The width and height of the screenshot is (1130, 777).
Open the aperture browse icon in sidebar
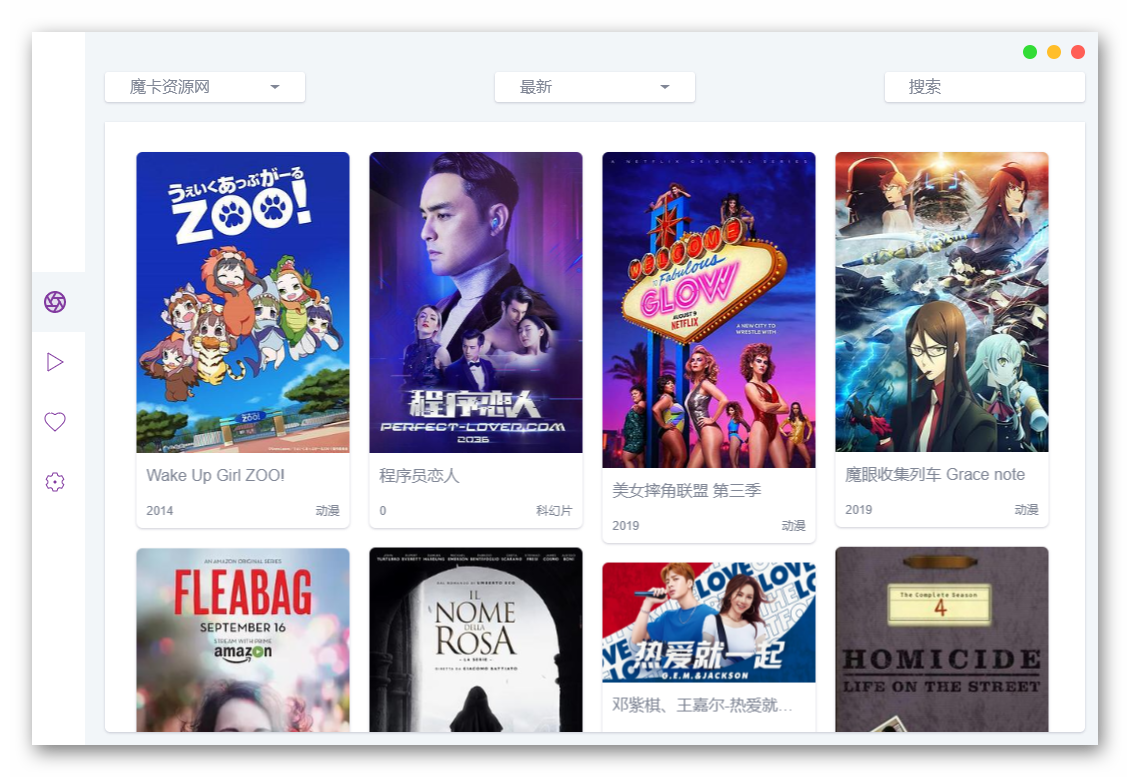tap(55, 302)
